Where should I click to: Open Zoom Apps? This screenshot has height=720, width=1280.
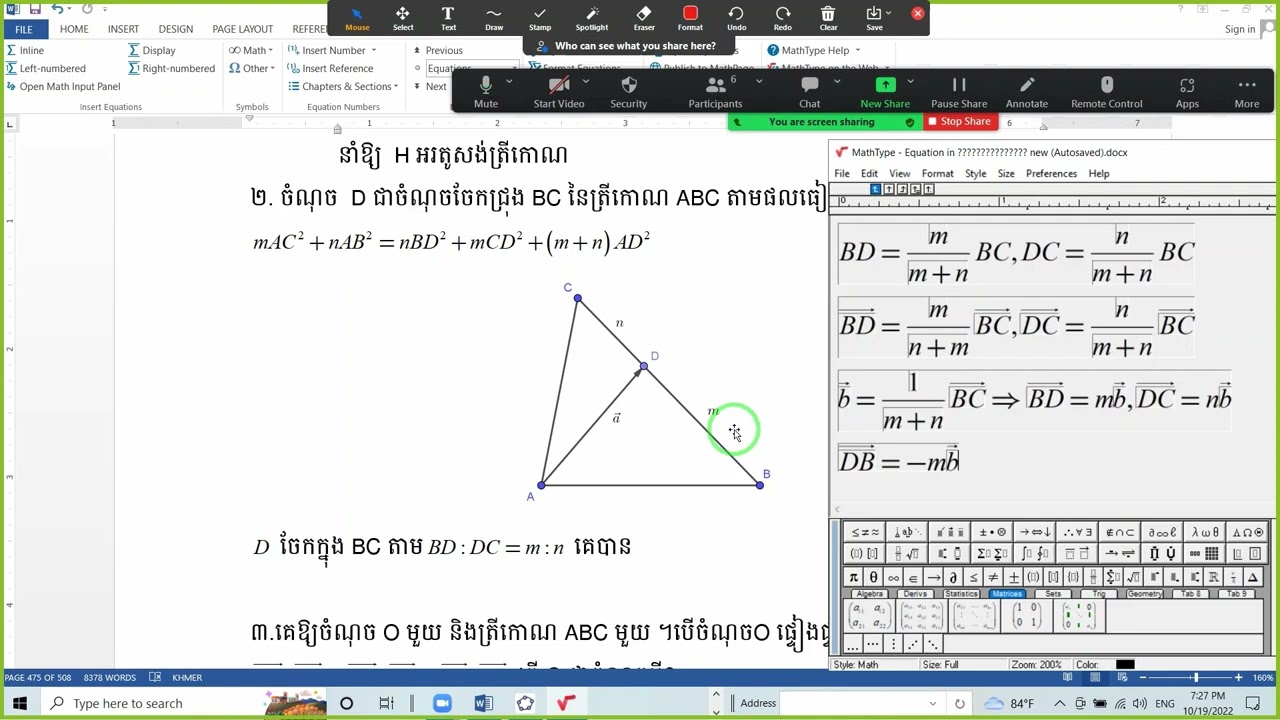pyautogui.click(x=1187, y=92)
